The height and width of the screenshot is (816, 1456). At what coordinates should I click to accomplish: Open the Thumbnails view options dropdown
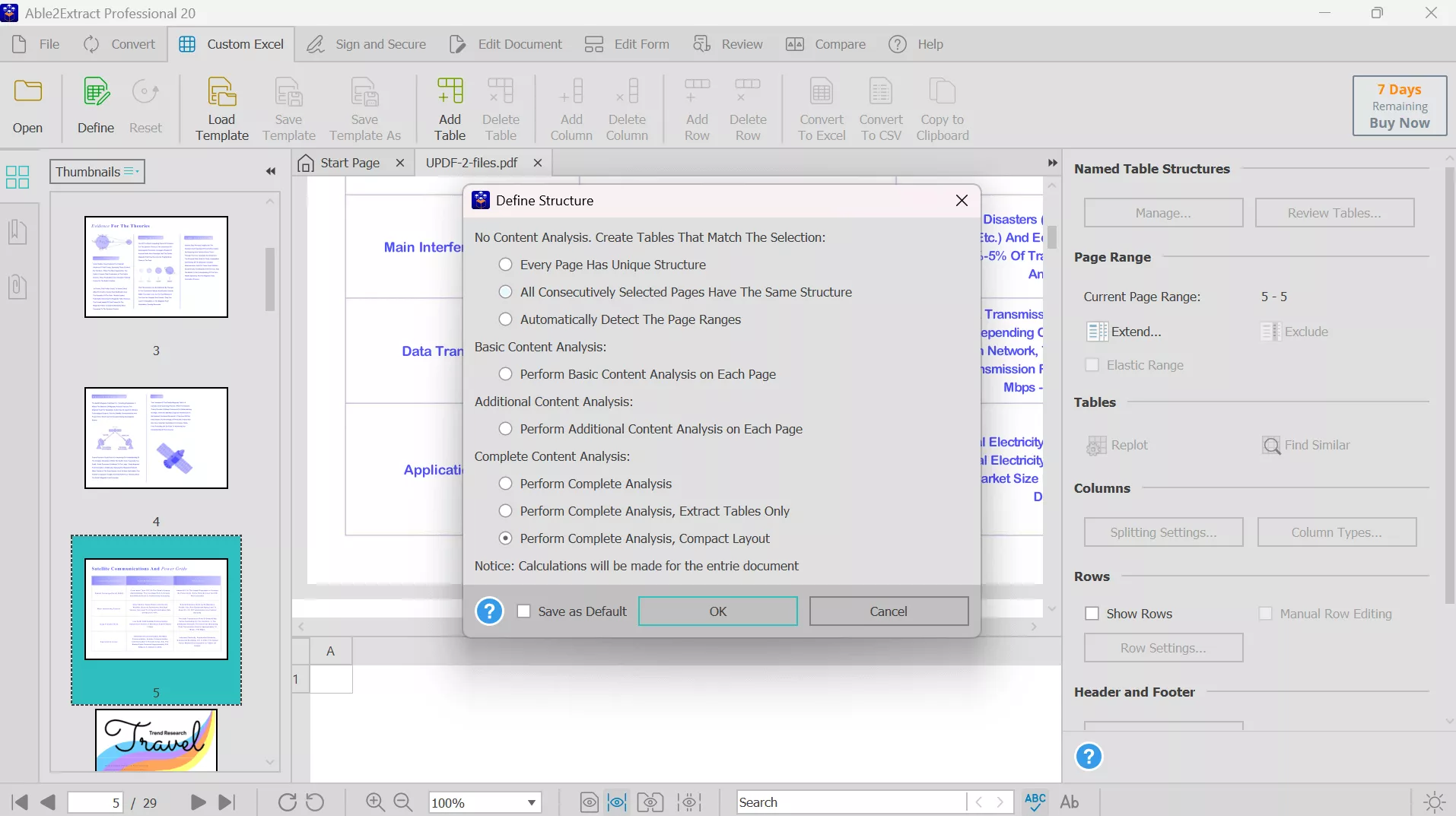tap(131, 172)
